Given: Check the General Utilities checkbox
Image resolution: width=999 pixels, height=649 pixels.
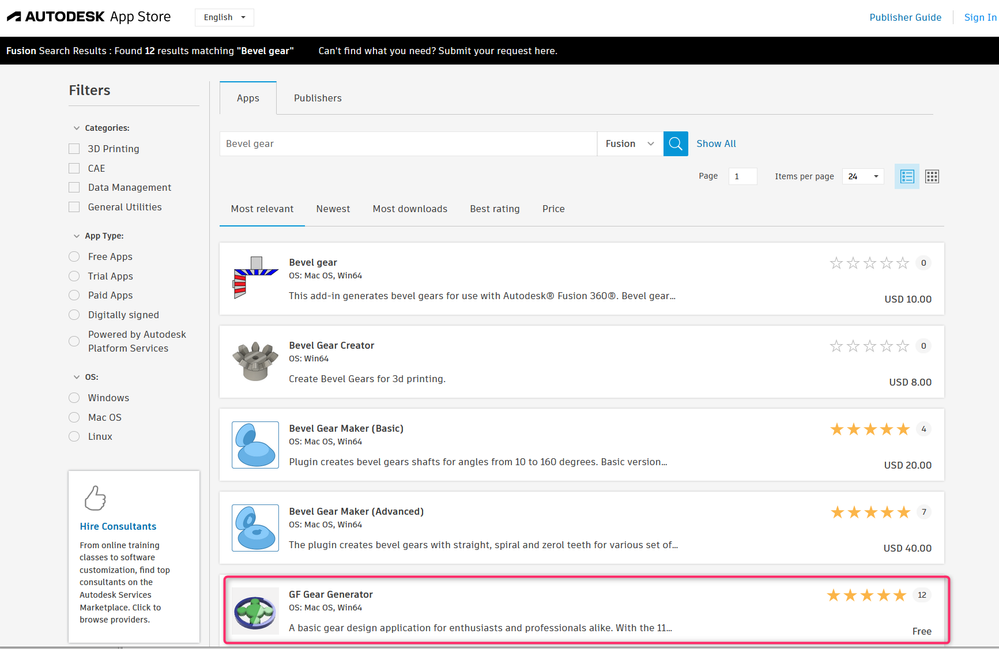Looking at the screenshot, I should click(x=74, y=207).
